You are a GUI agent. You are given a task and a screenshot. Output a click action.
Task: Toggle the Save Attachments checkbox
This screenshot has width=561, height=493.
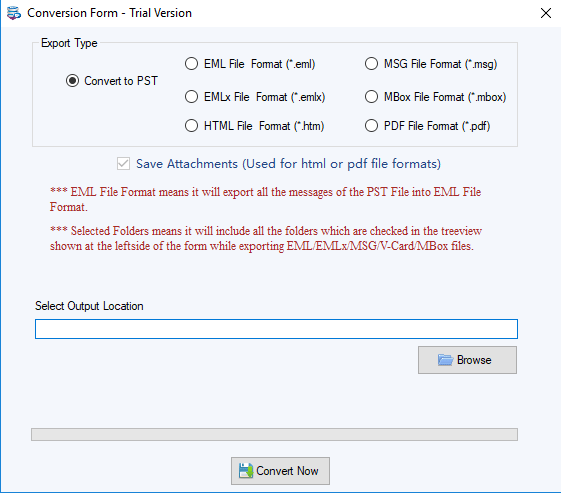point(123,164)
